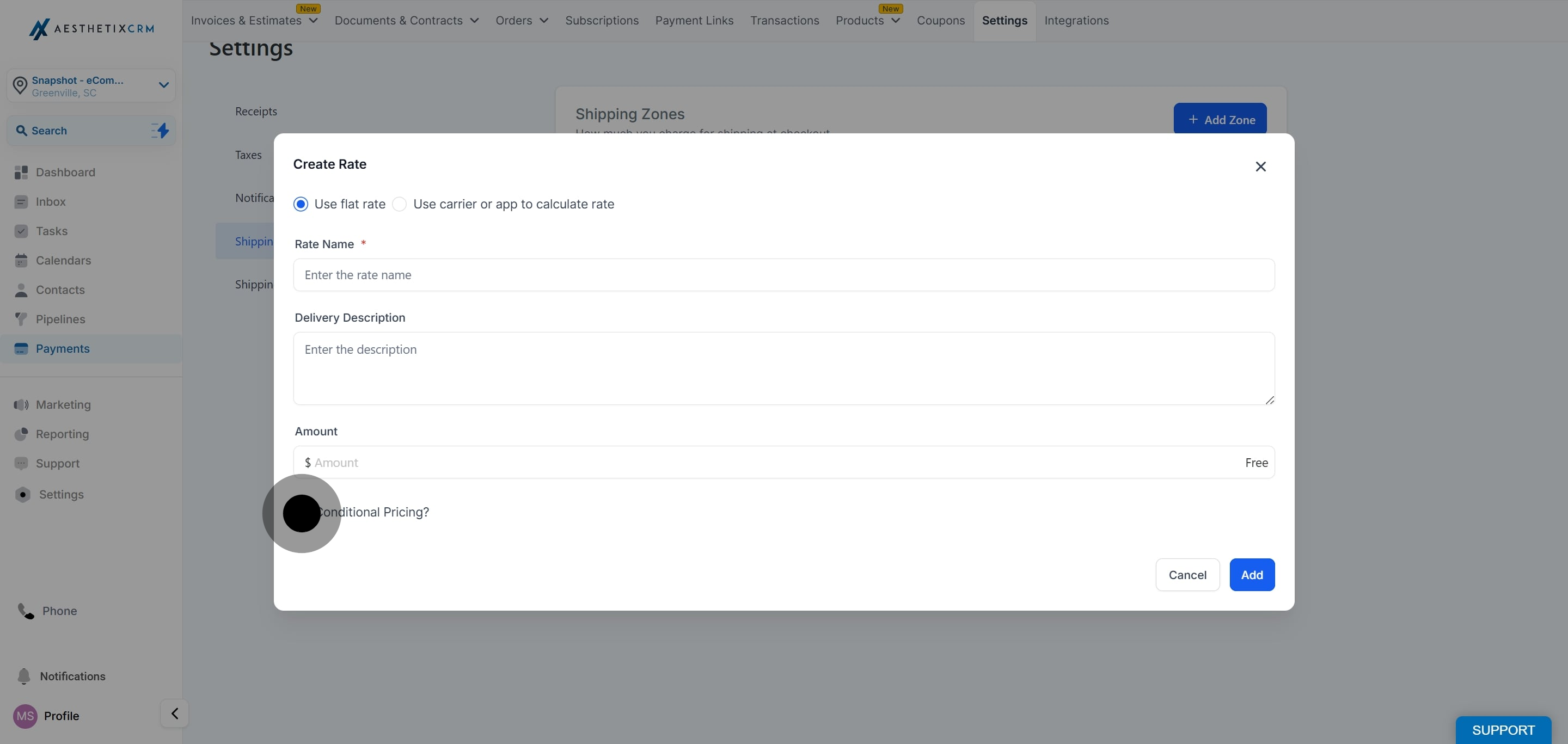Open the Transactions tab
Viewport: 1568px width, 744px height.
pos(784,21)
